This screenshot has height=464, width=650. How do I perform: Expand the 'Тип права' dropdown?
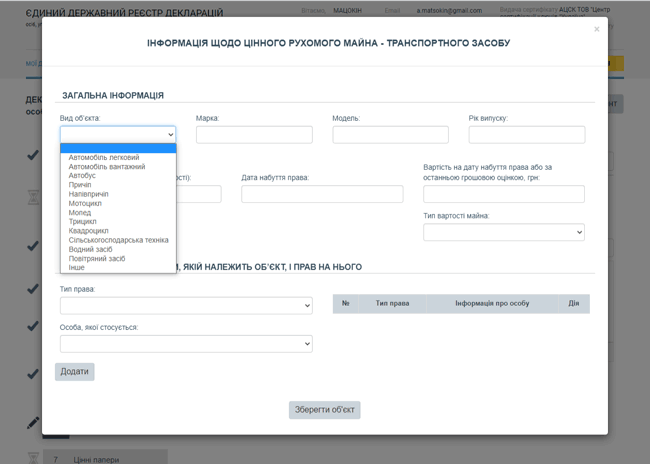click(x=186, y=305)
